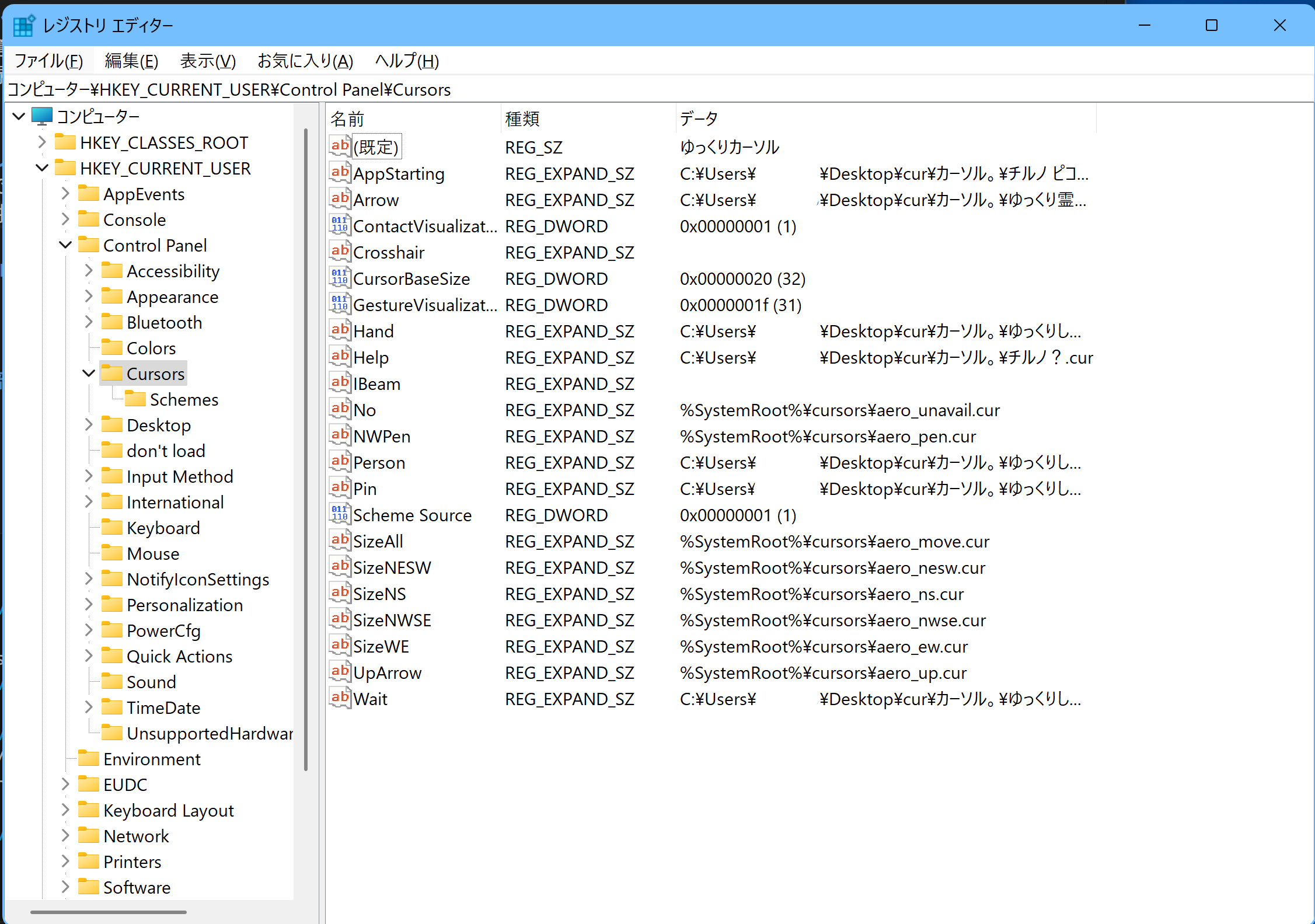Click the 名前 column header

tap(413, 119)
